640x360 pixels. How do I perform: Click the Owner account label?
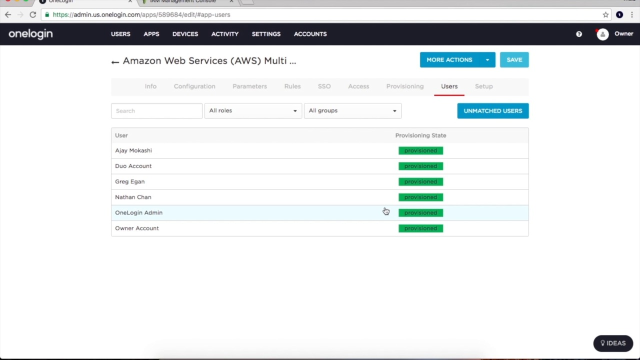click(x=624, y=34)
